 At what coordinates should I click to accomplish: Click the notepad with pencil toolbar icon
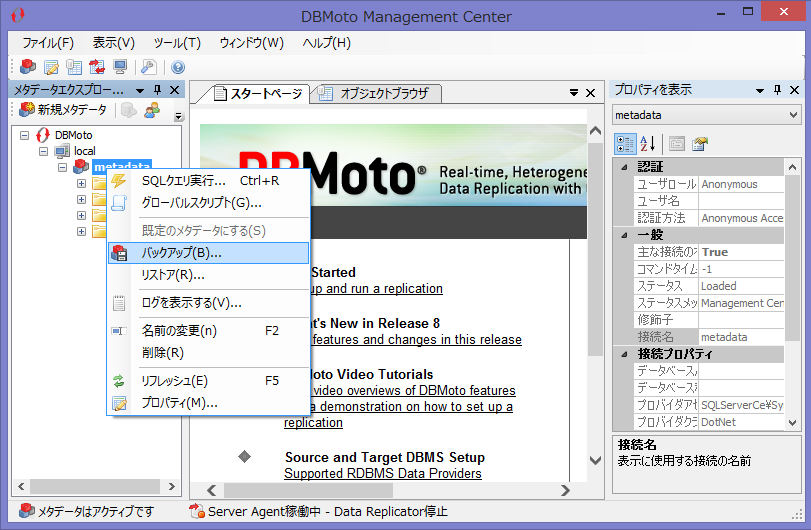(51, 67)
